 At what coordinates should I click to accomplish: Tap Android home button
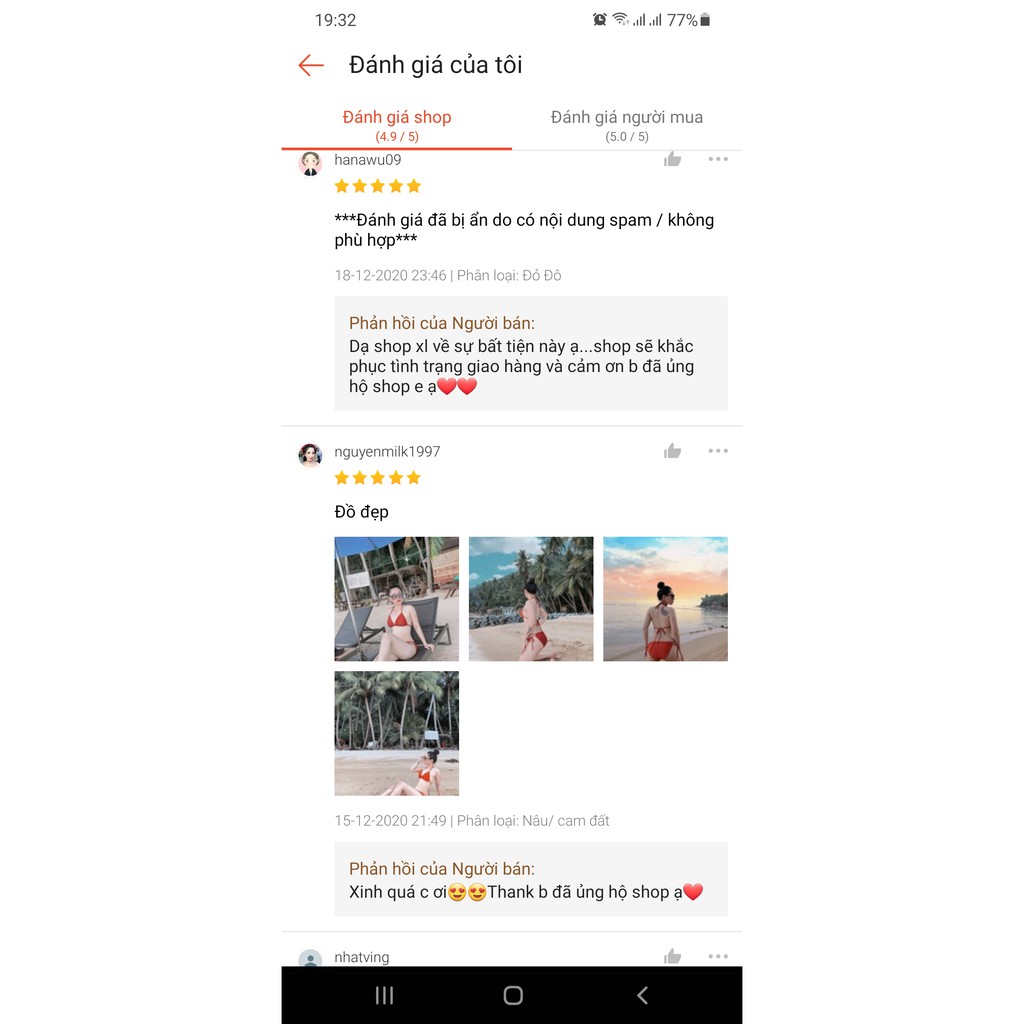tap(513, 995)
